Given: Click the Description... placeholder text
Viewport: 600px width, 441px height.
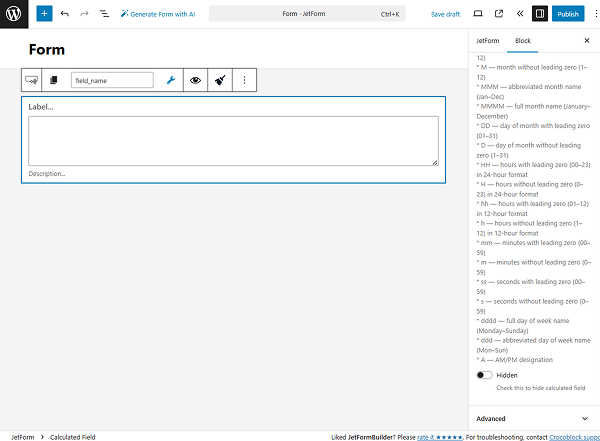Looking at the screenshot, I should [47, 174].
